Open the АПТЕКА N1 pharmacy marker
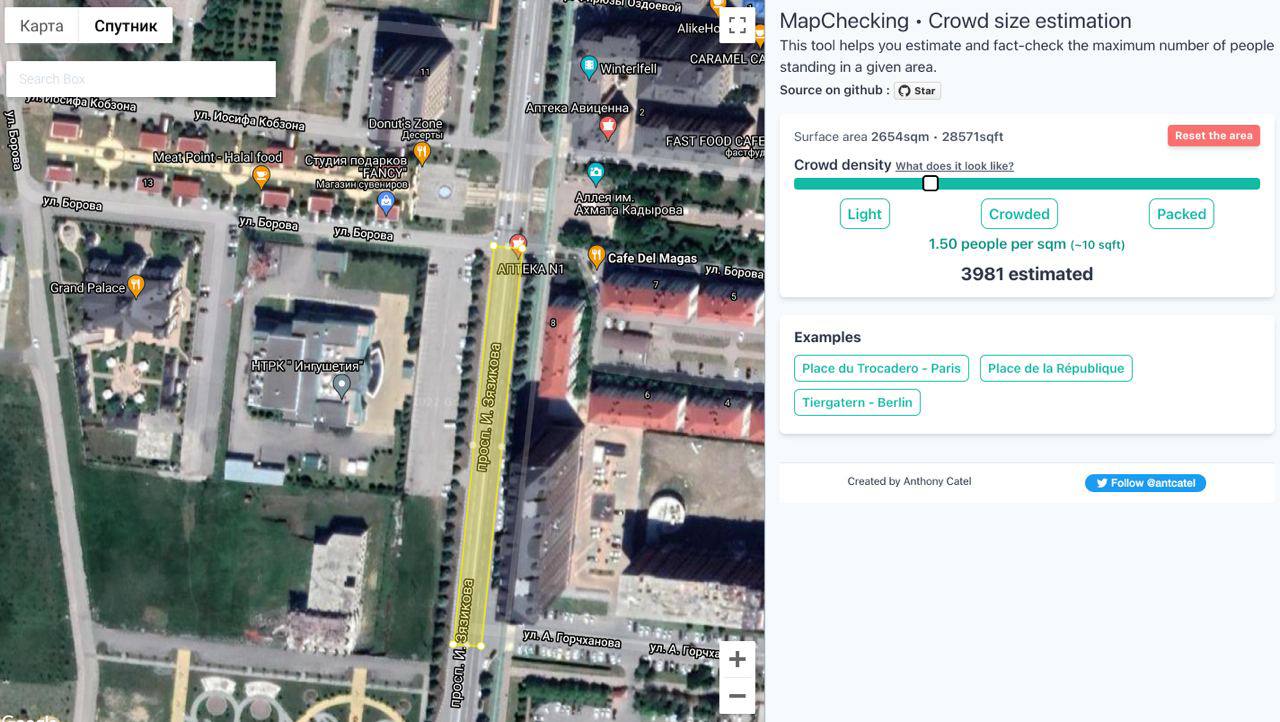Viewport: 1280px width, 722px height. (x=518, y=245)
